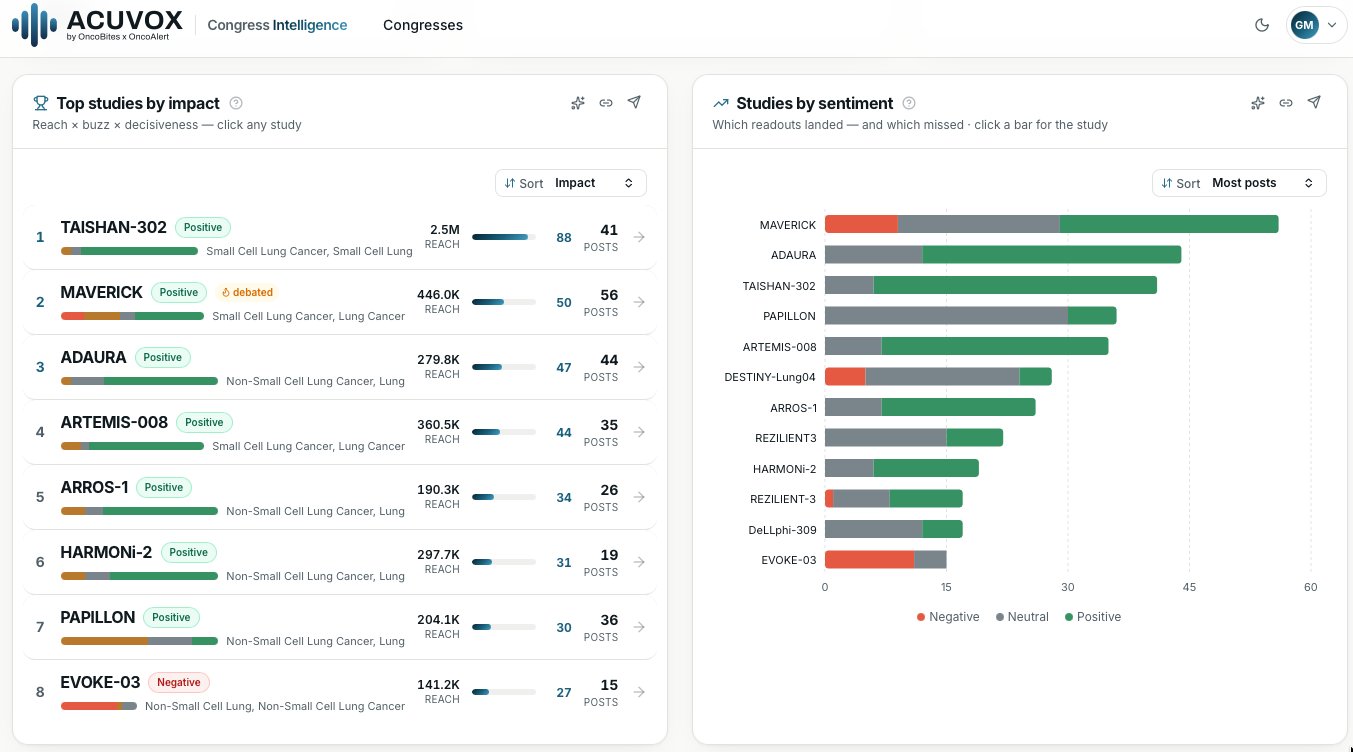Click the ADAURA study title in list

tap(93, 357)
